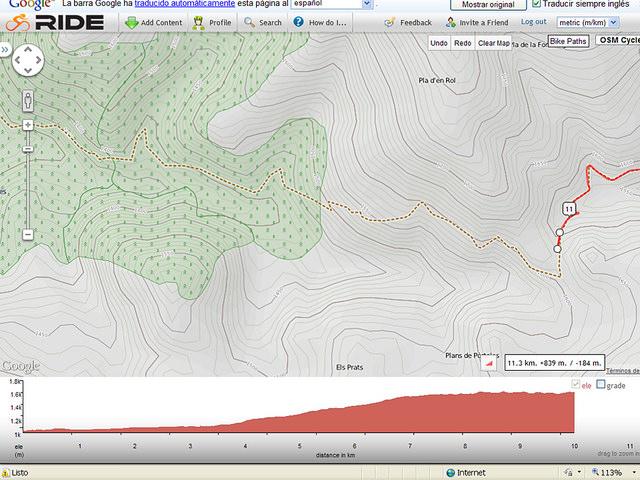Open the metric (m/km) units dropdown
This screenshot has width=640, height=480.
pyautogui.click(x=588, y=22)
